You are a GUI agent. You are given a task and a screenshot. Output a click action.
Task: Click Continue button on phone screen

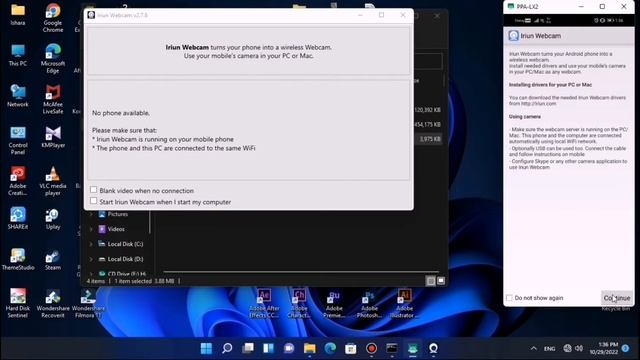click(x=617, y=298)
